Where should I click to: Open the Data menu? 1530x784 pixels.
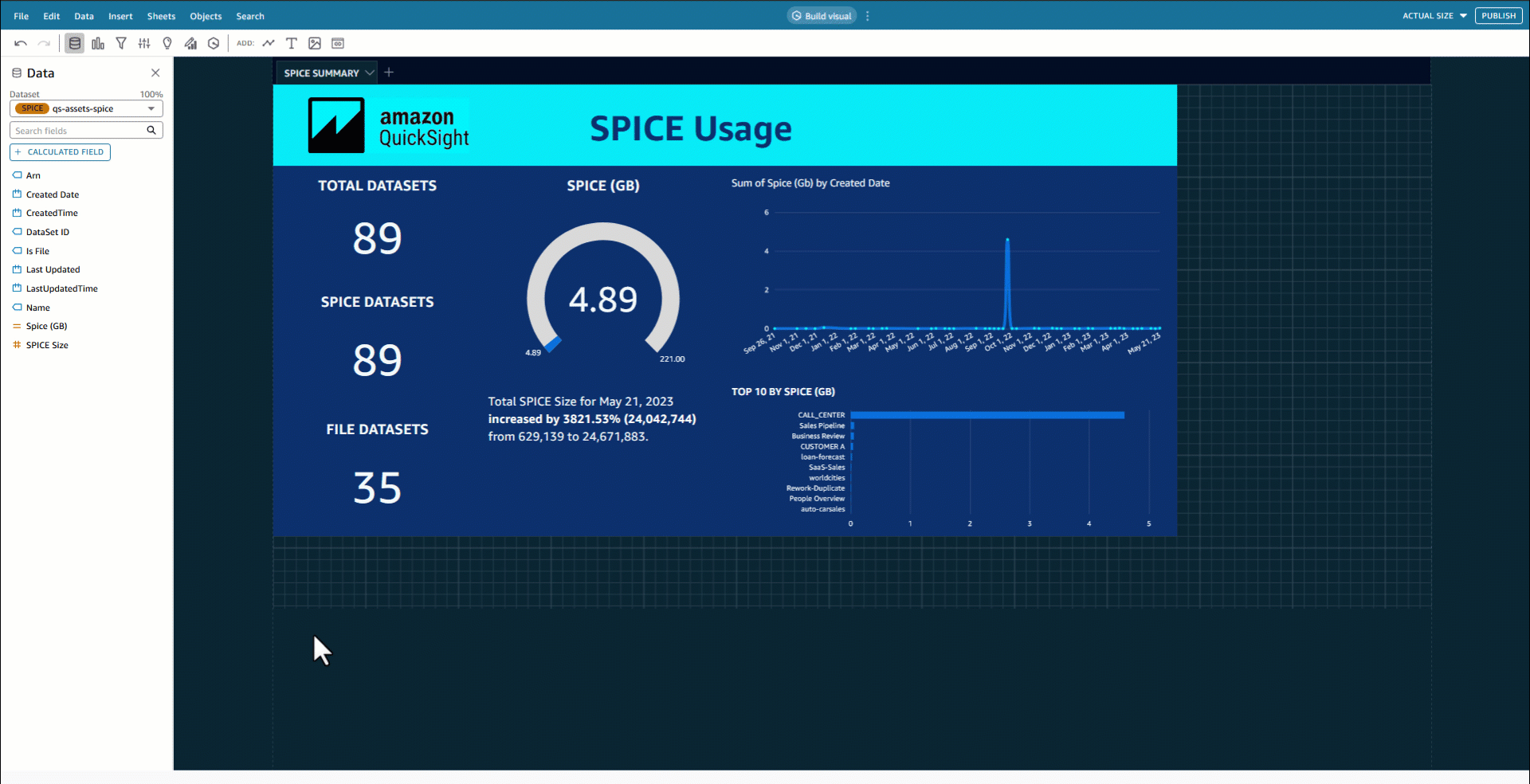tap(84, 16)
